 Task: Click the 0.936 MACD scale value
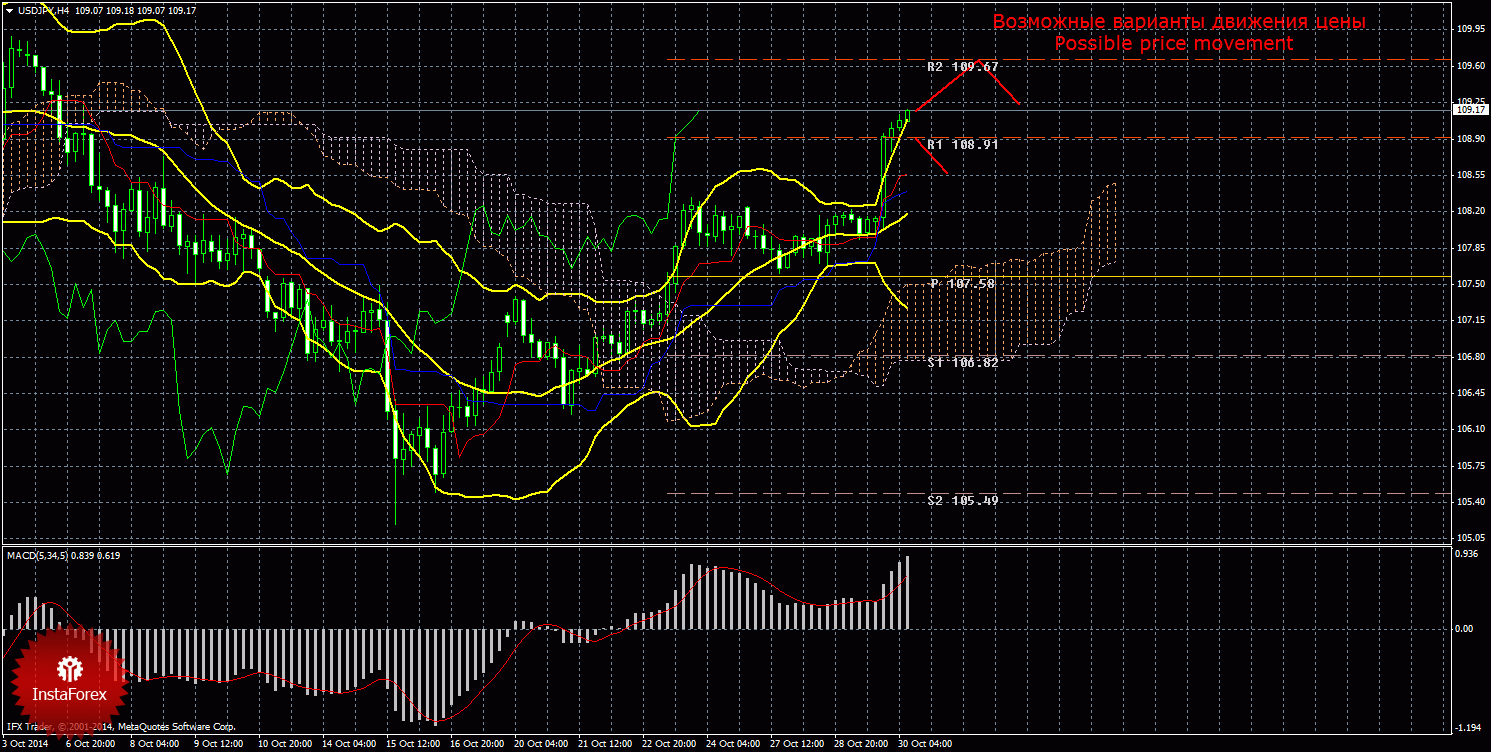[x=1468, y=553]
